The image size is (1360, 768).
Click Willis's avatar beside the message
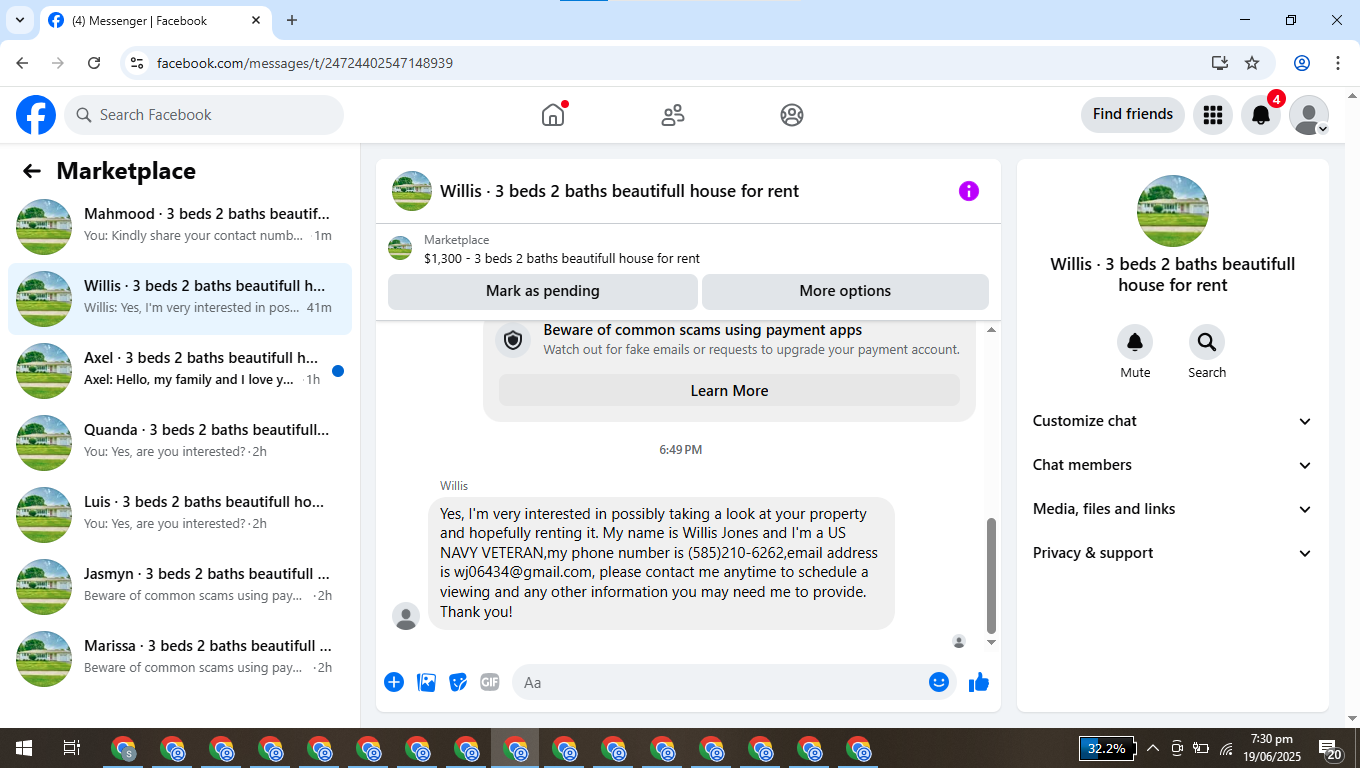tap(406, 616)
